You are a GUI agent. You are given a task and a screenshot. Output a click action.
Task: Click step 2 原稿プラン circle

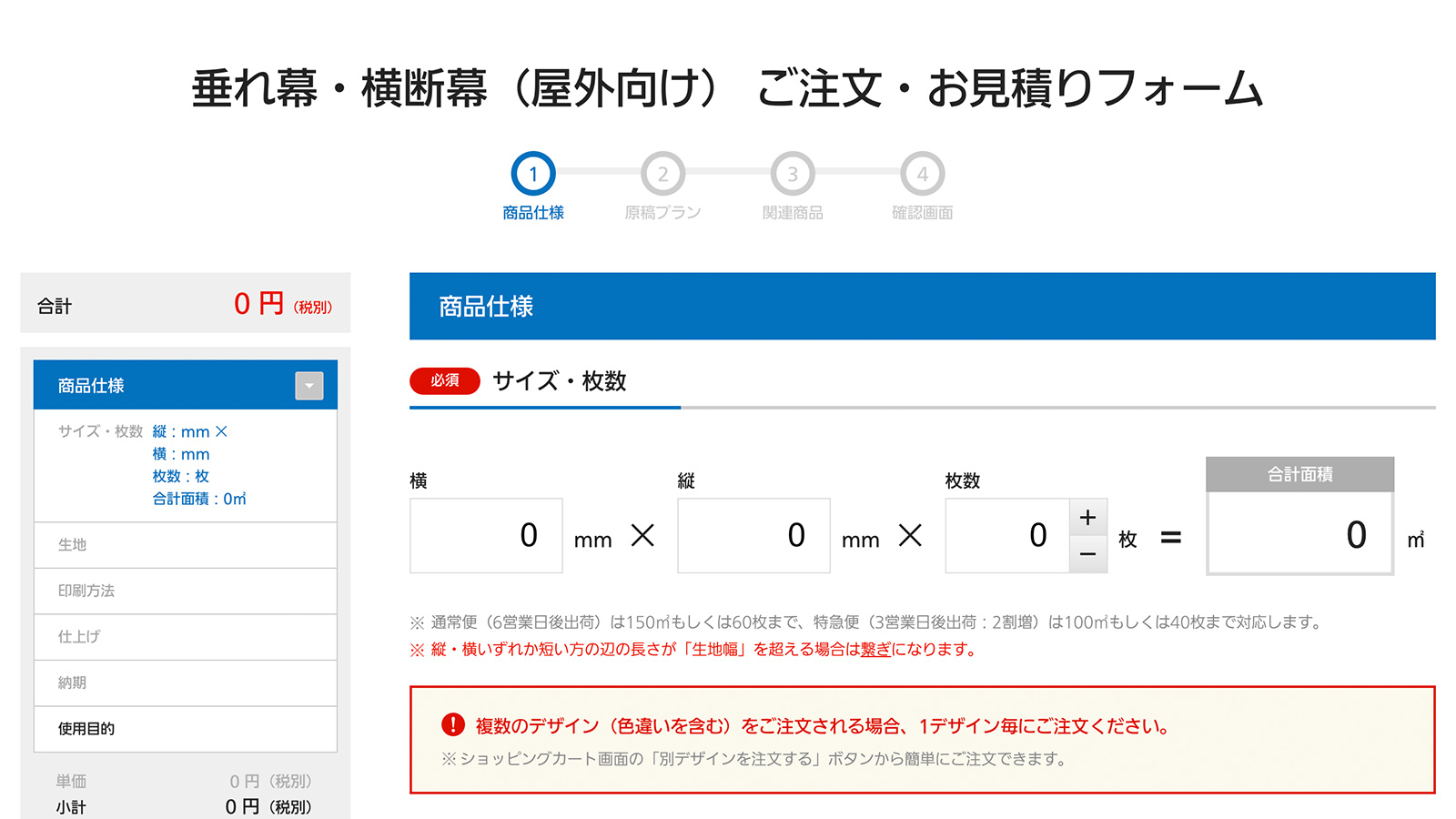point(662,174)
